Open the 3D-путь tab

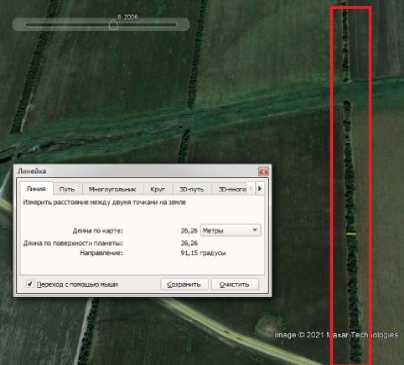[x=192, y=189]
